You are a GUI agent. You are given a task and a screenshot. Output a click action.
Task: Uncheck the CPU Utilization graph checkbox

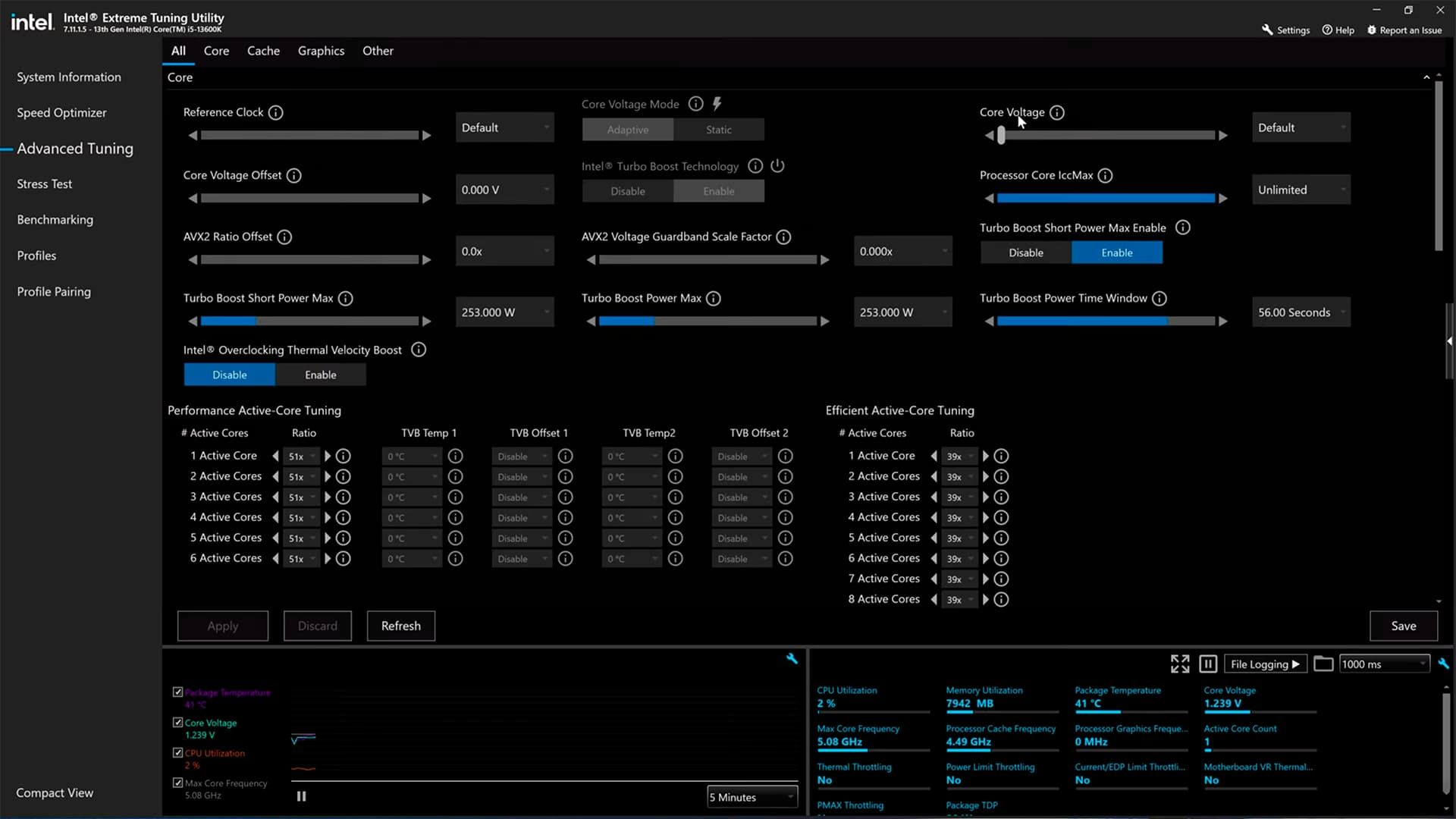coord(177,753)
